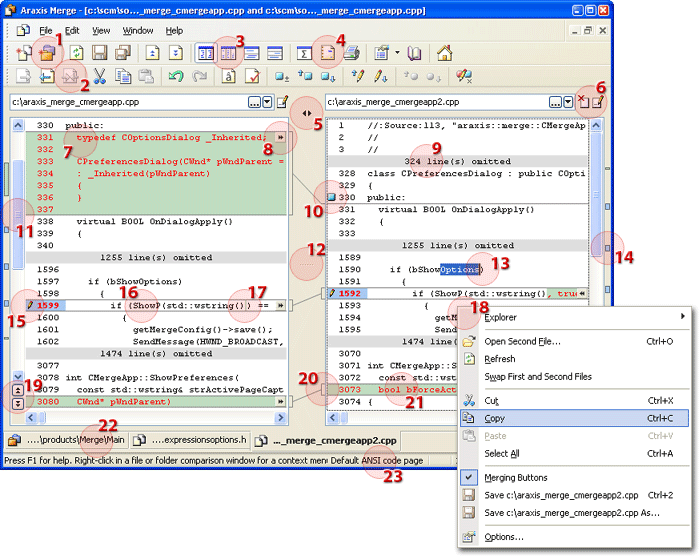This screenshot has height=557, width=700.
Task: Select Swap First and Second Files
Action: 575,377
